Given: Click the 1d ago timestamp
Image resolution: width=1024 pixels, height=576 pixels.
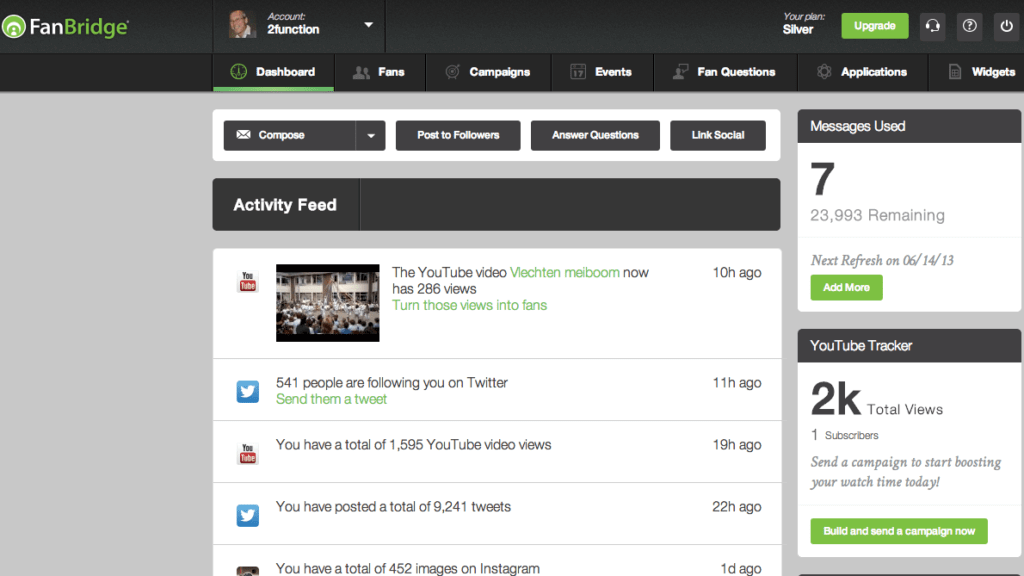Looking at the screenshot, I should click(741, 569).
